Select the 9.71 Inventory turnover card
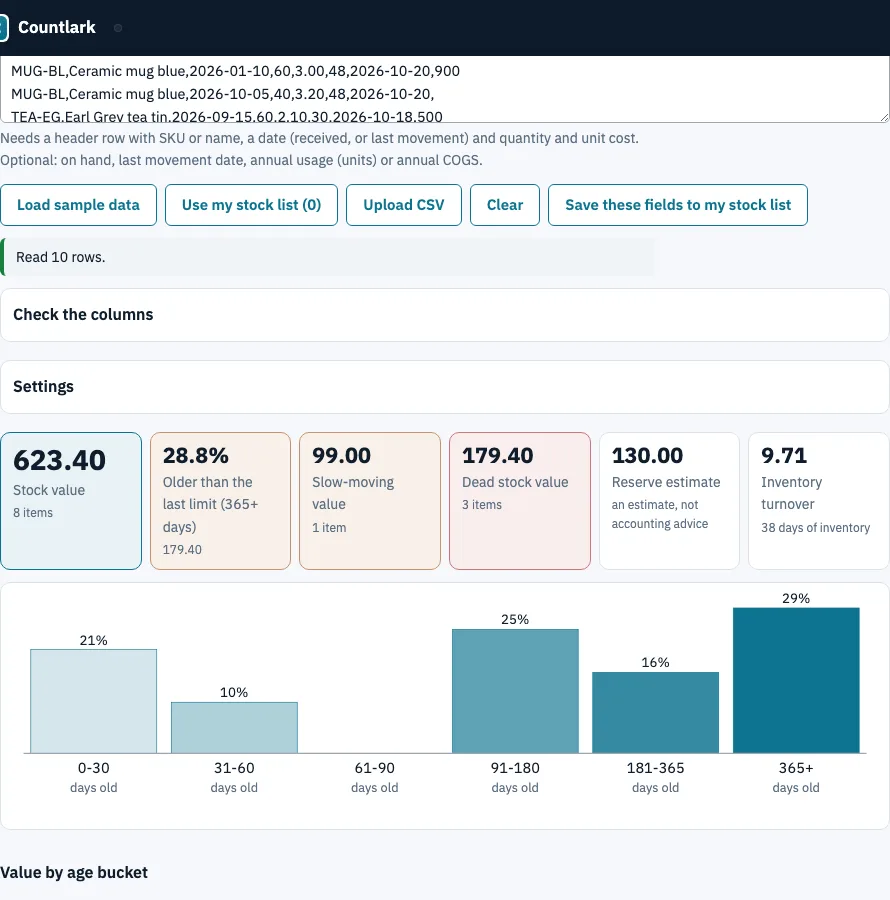The image size is (890, 900). tap(819, 501)
